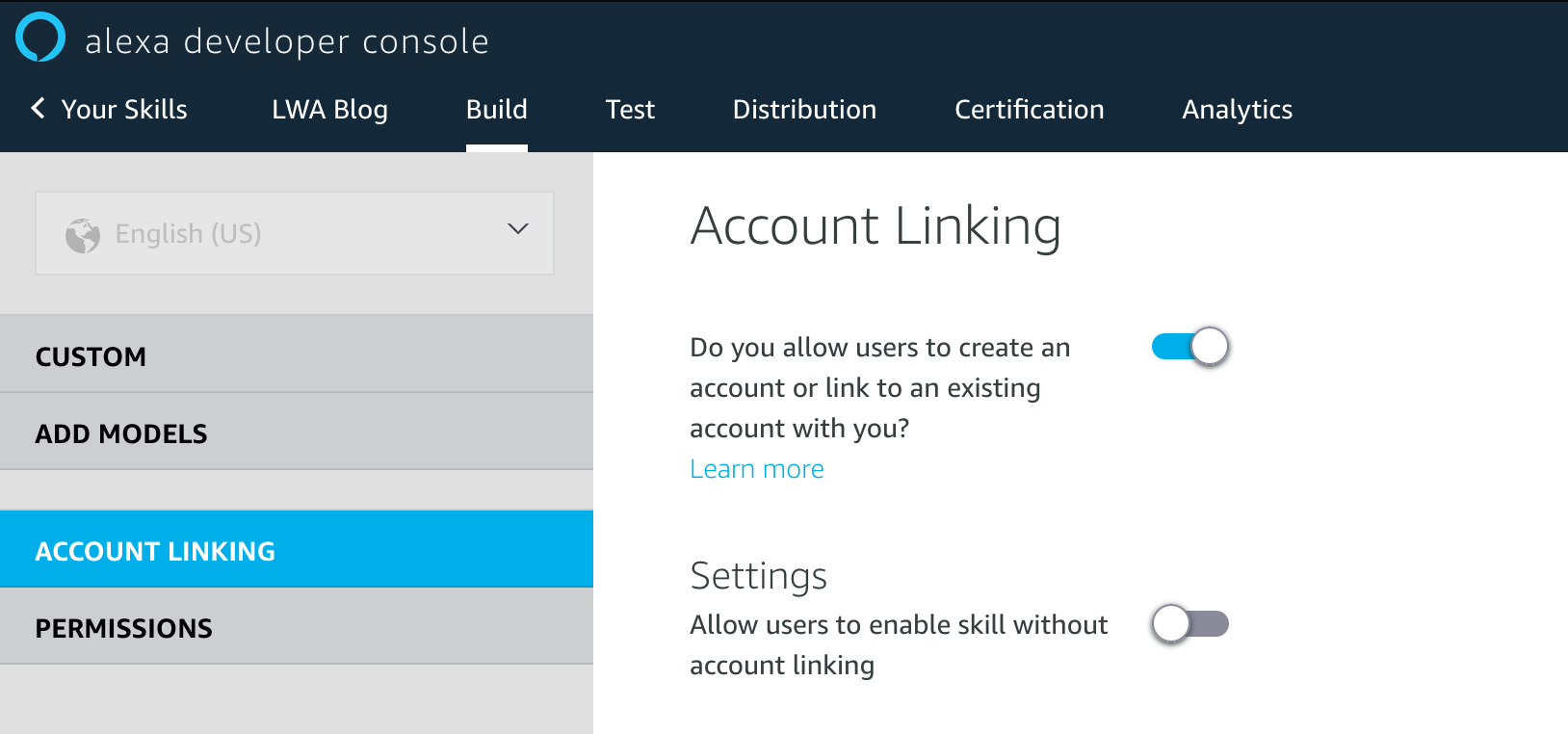The width and height of the screenshot is (1568, 734).
Task: Open the Distribution tab
Action: [804, 109]
